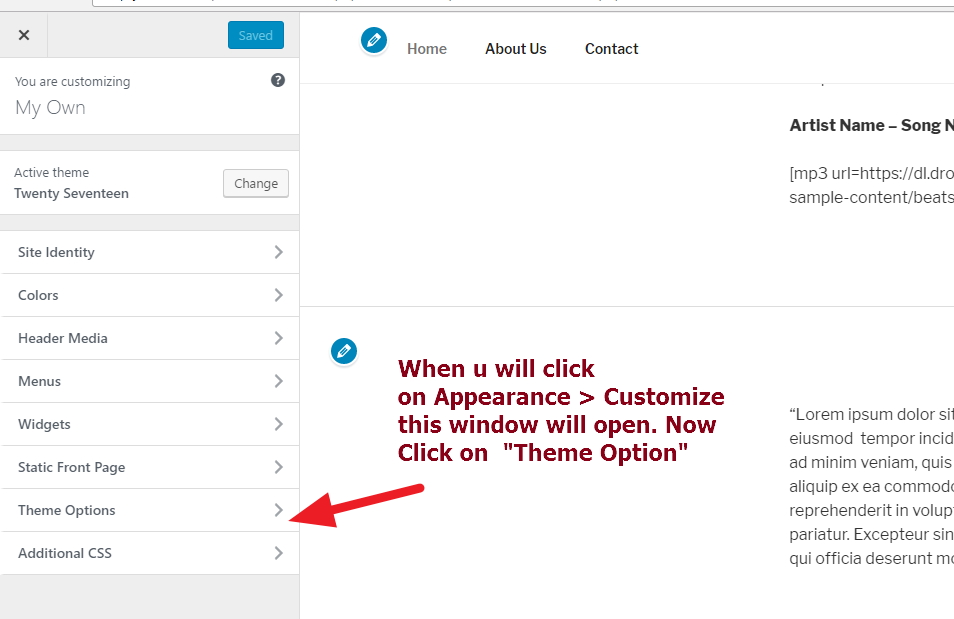Image resolution: width=954 pixels, height=619 pixels.
Task: Open the Menus panel
Action: [x=150, y=381]
